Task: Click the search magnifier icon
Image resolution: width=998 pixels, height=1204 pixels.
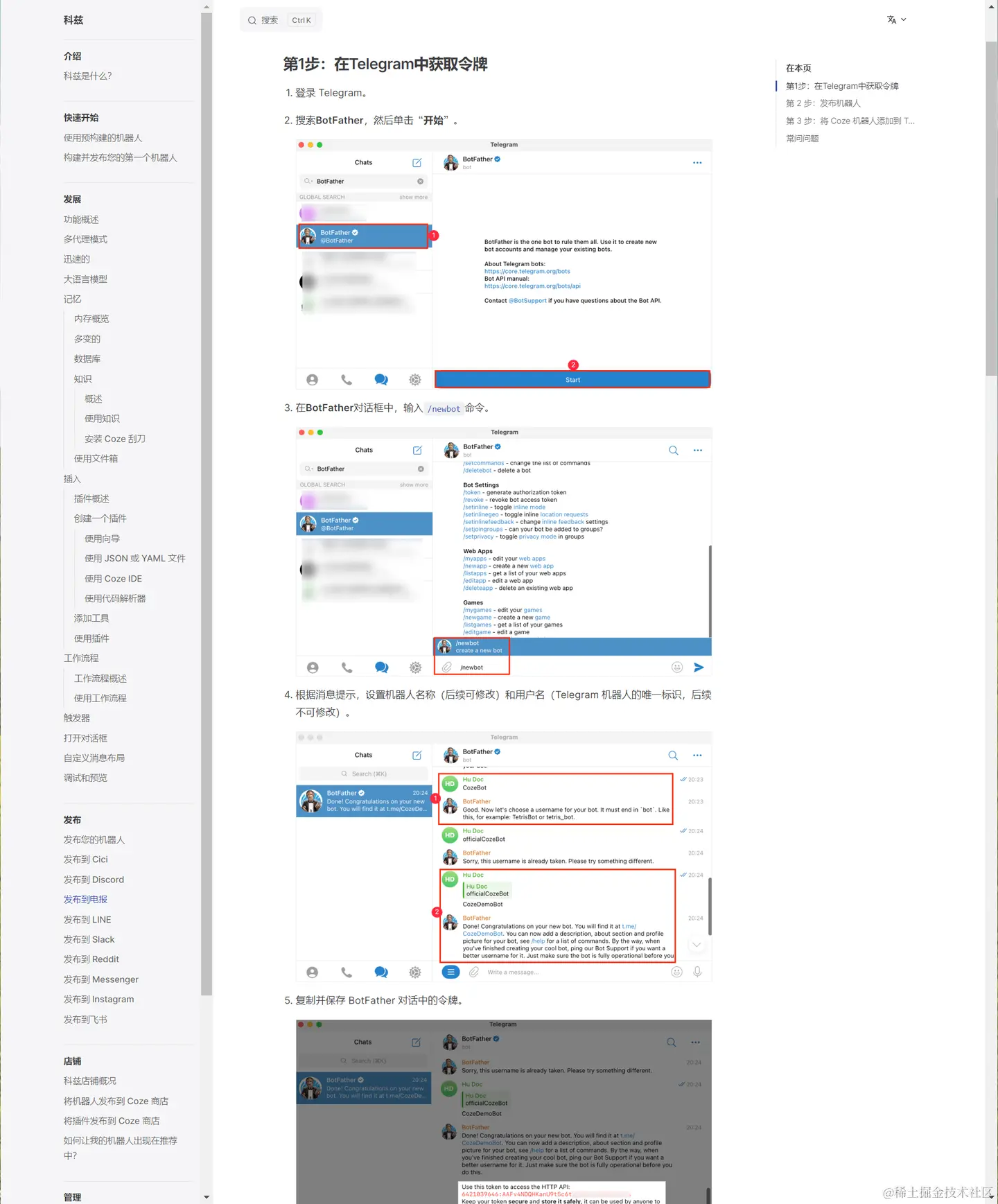Action: point(252,21)
